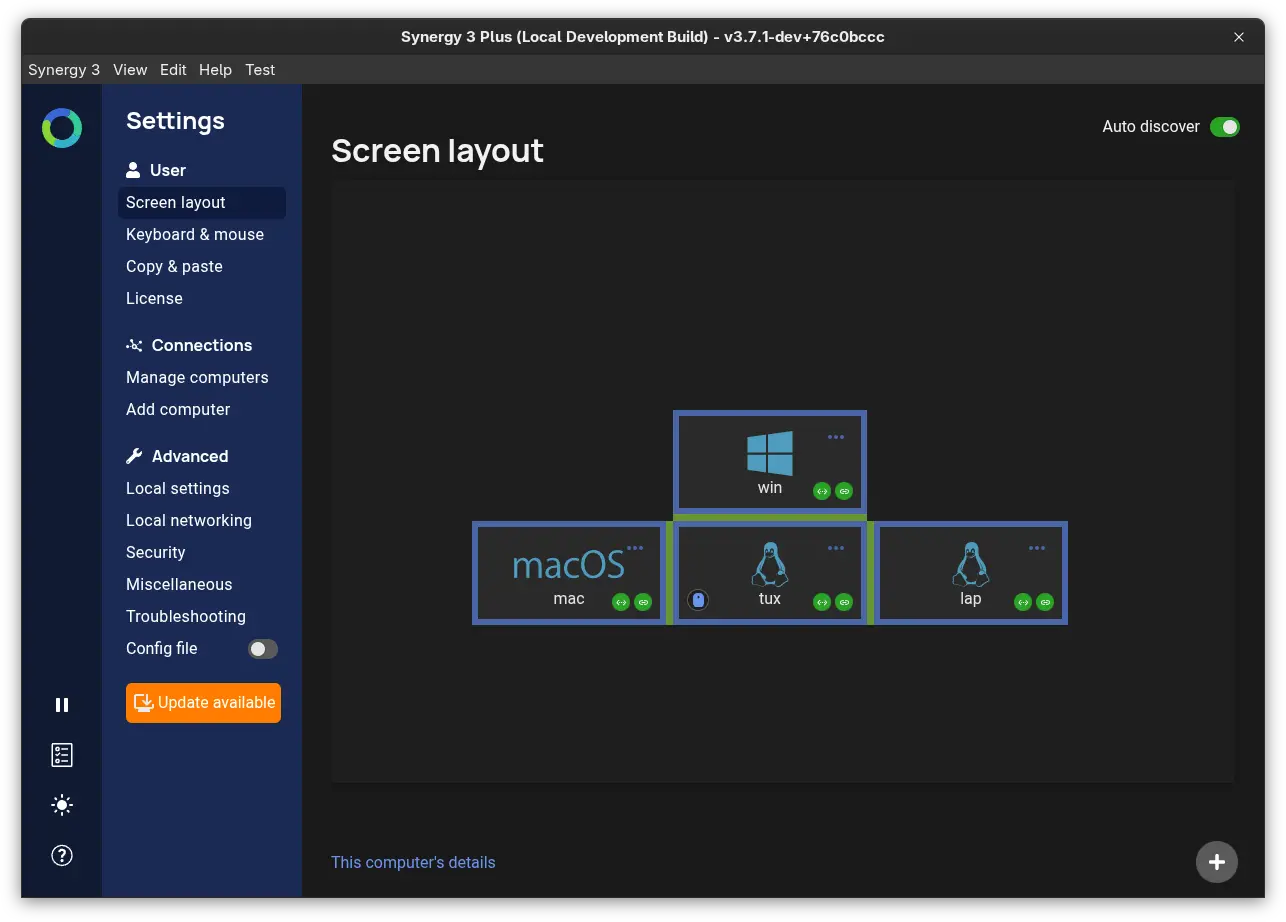Click the Windows logo on win screen

coord(770,453)
